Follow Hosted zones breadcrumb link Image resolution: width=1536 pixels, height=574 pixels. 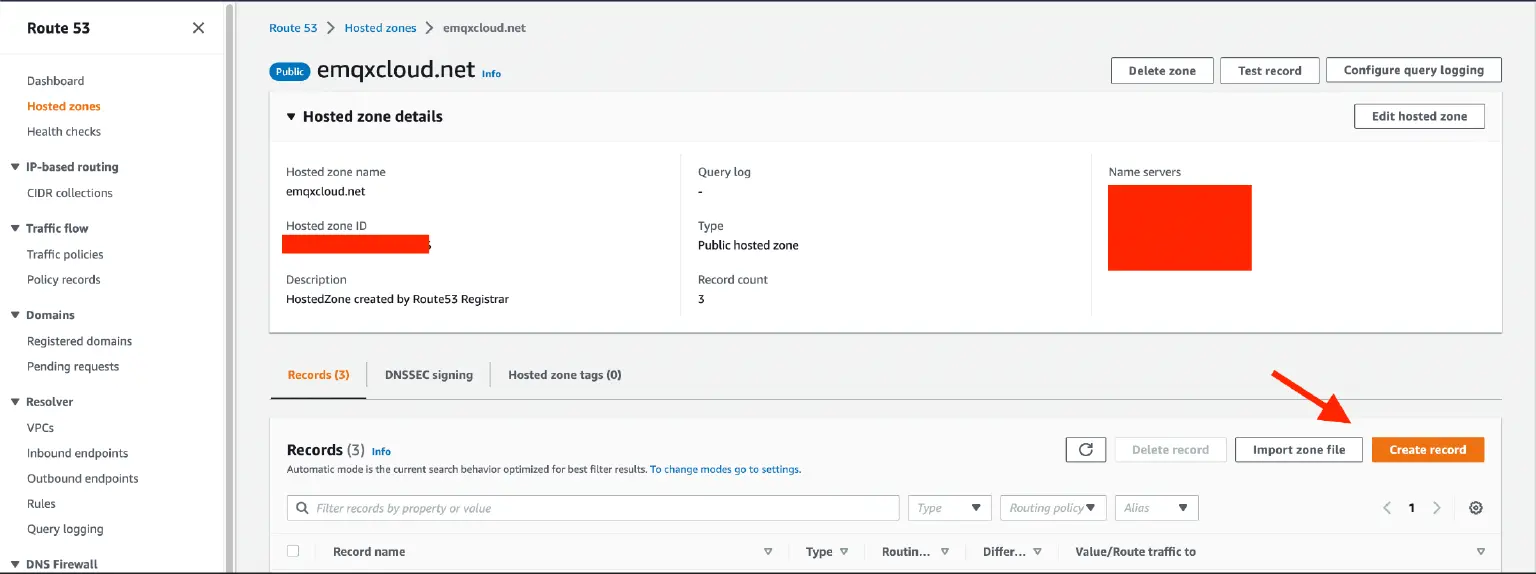(380, 28)
